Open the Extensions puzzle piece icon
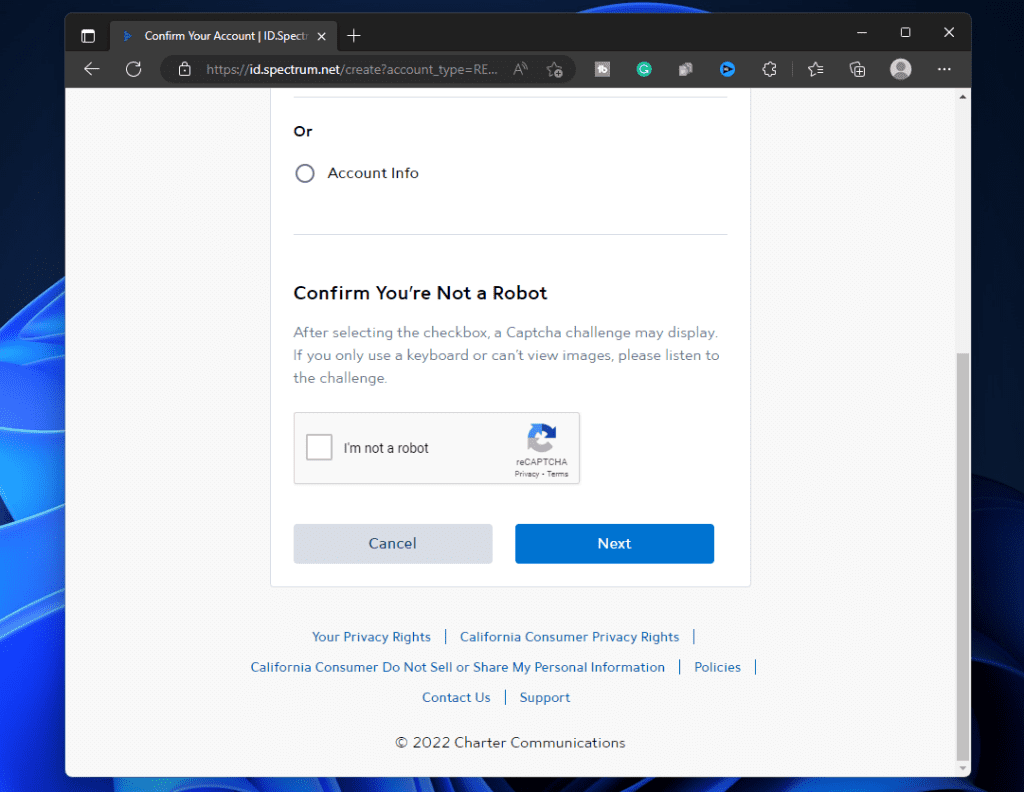 pyautogui.click(x=769, y=69)
